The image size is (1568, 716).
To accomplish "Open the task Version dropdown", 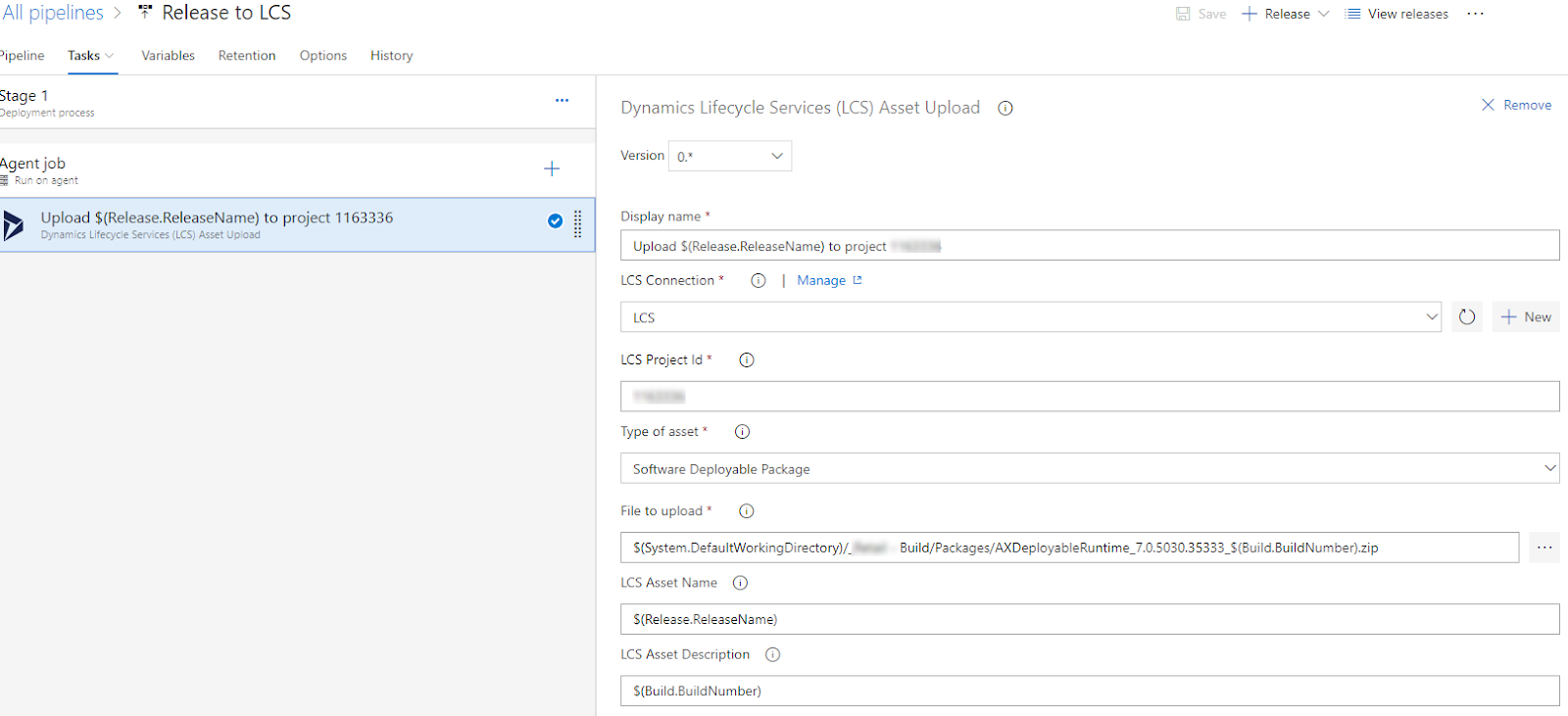I will coord(730,157).
